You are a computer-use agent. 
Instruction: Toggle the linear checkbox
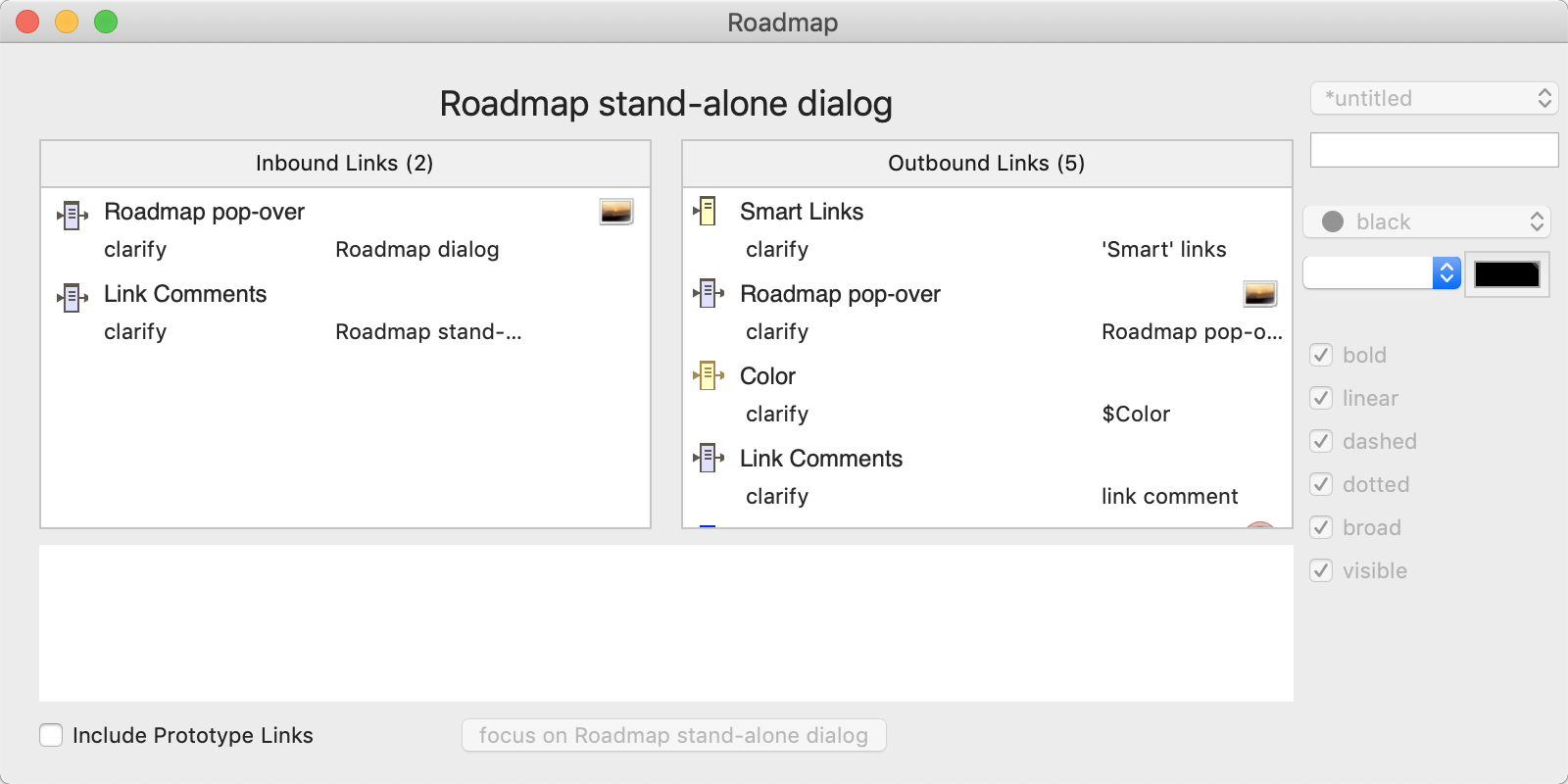(1320, 398)
